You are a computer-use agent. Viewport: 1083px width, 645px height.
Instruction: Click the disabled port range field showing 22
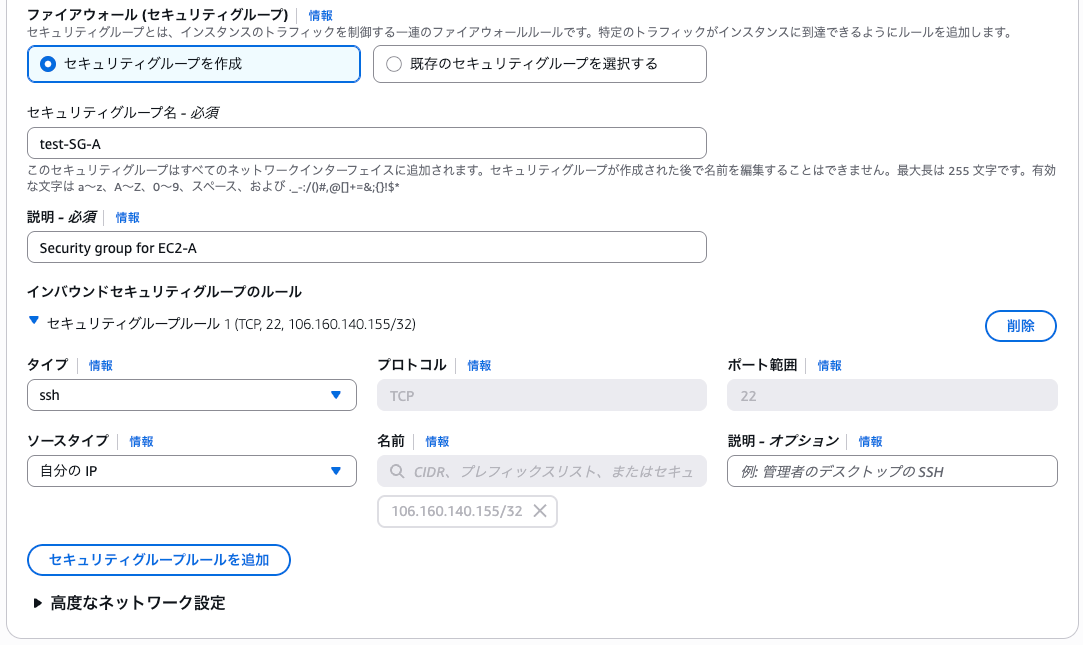[892, 395]
